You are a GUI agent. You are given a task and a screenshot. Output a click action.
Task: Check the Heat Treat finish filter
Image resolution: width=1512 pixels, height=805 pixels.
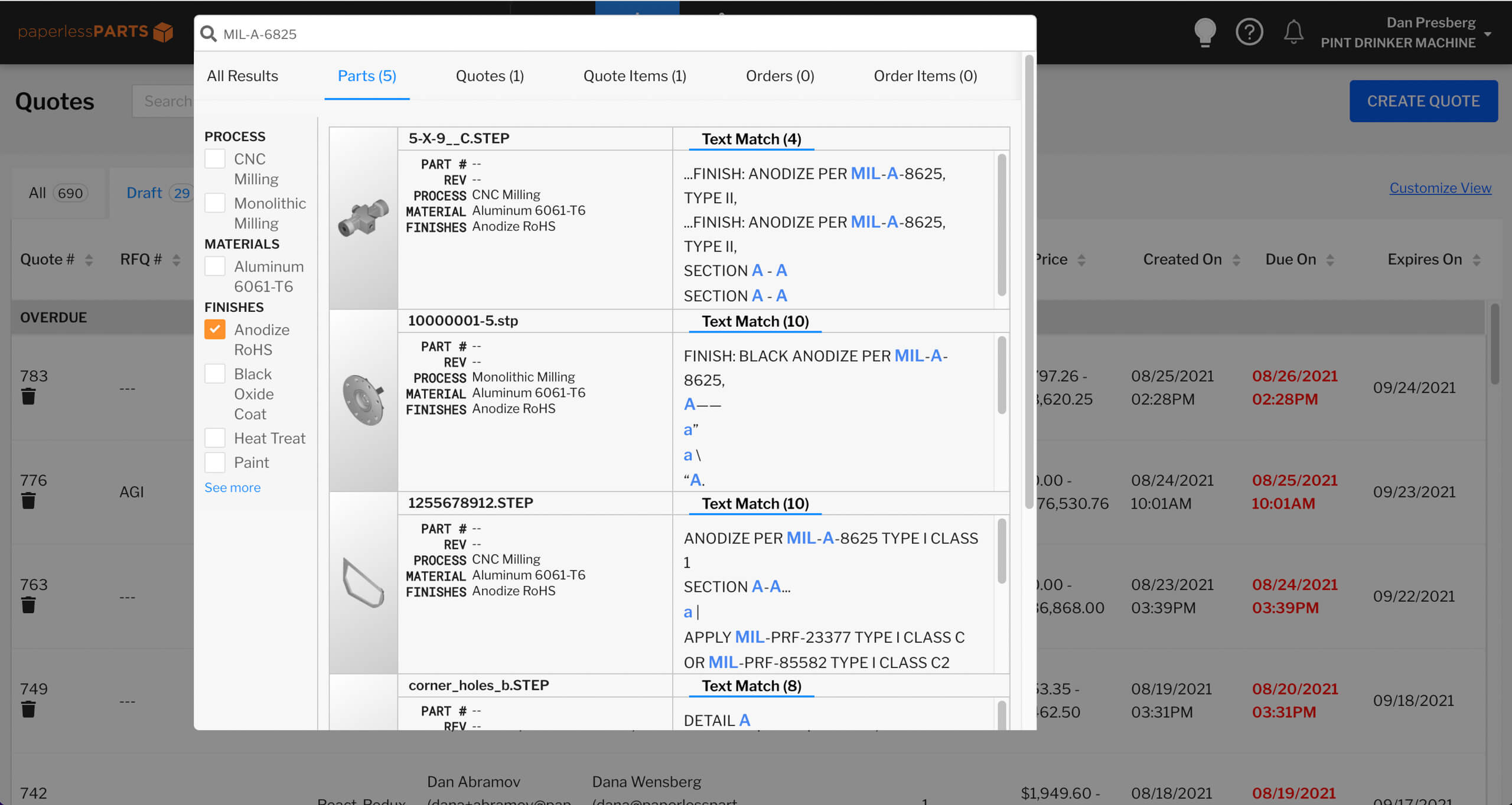pos(215,438)
